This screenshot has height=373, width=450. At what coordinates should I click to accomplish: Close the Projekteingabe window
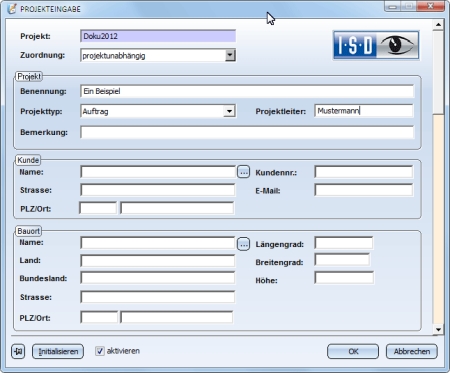click(x=430, y=6)
